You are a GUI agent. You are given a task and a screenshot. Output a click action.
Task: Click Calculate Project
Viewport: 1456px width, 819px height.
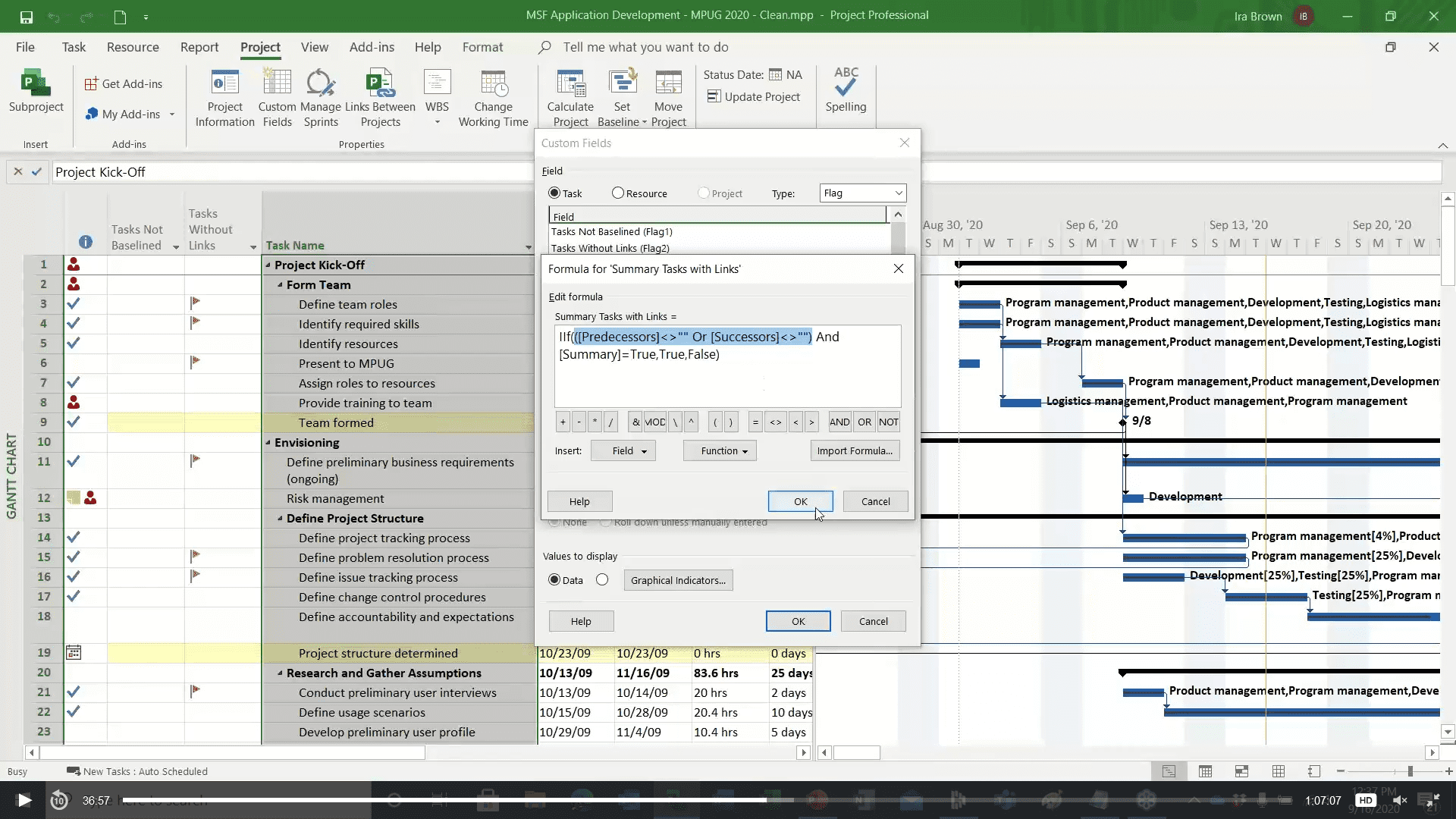(570, 99)
